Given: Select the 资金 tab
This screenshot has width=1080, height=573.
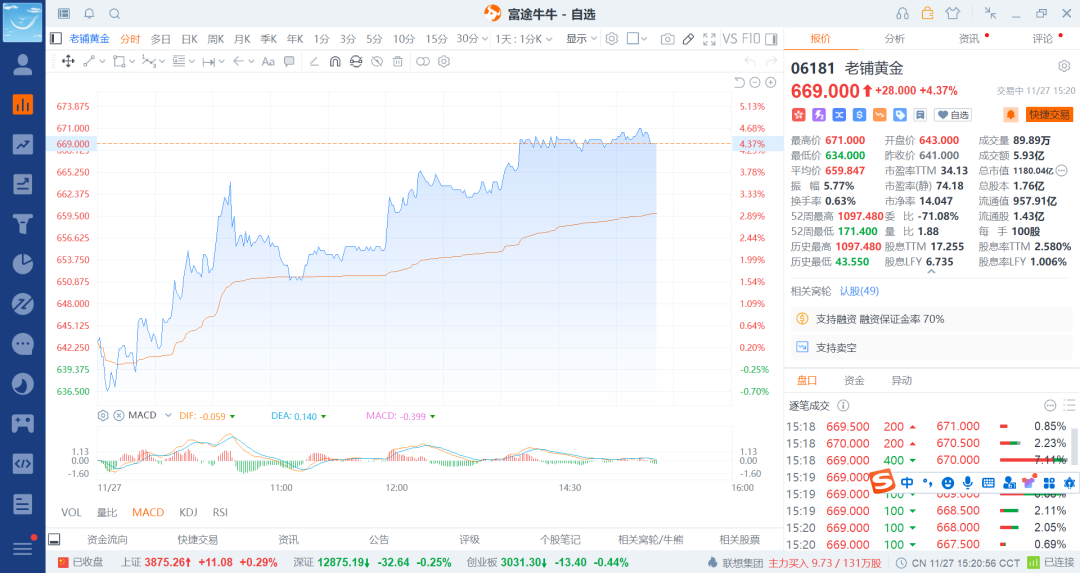Looking at the screenshot, I should pos(854,380).
